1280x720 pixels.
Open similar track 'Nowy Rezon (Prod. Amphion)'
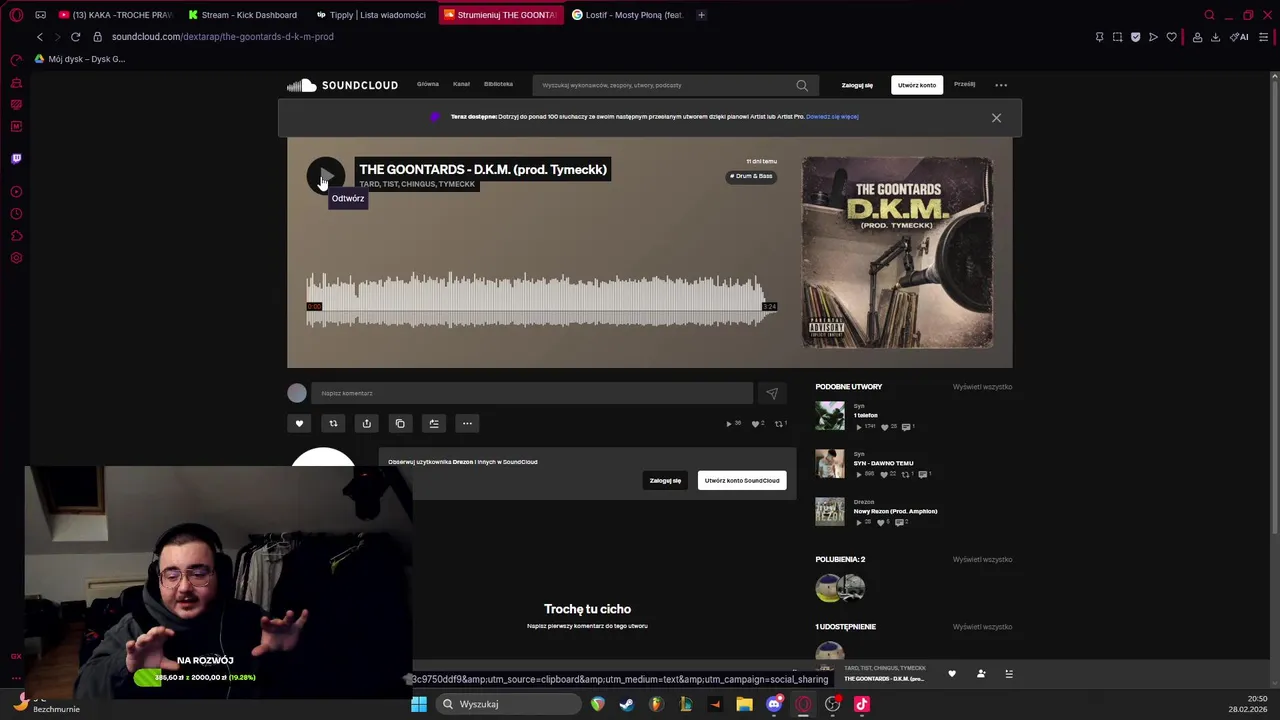tap(895, 511)
